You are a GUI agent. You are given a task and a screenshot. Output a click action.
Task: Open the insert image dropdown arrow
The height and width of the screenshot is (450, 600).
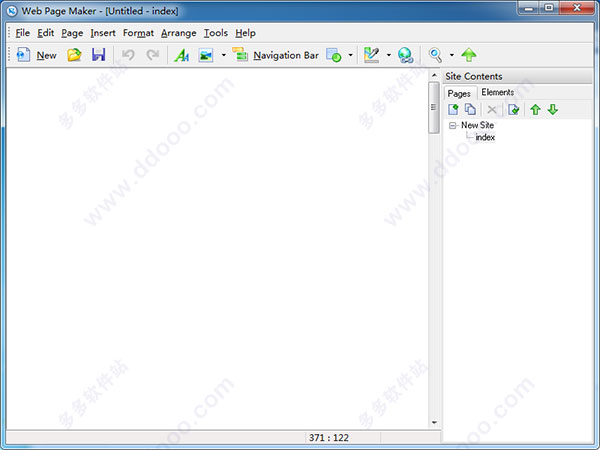click(x=223, y=55)
